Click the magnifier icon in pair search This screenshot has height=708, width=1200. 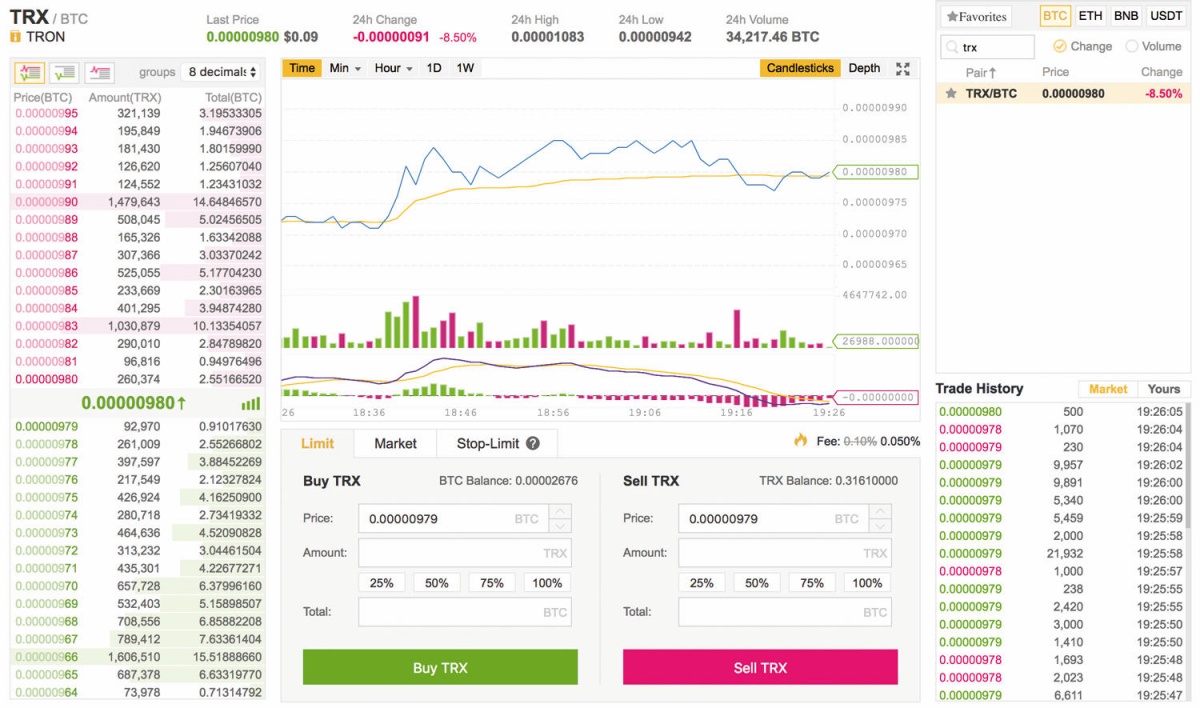tap(952, 47)
